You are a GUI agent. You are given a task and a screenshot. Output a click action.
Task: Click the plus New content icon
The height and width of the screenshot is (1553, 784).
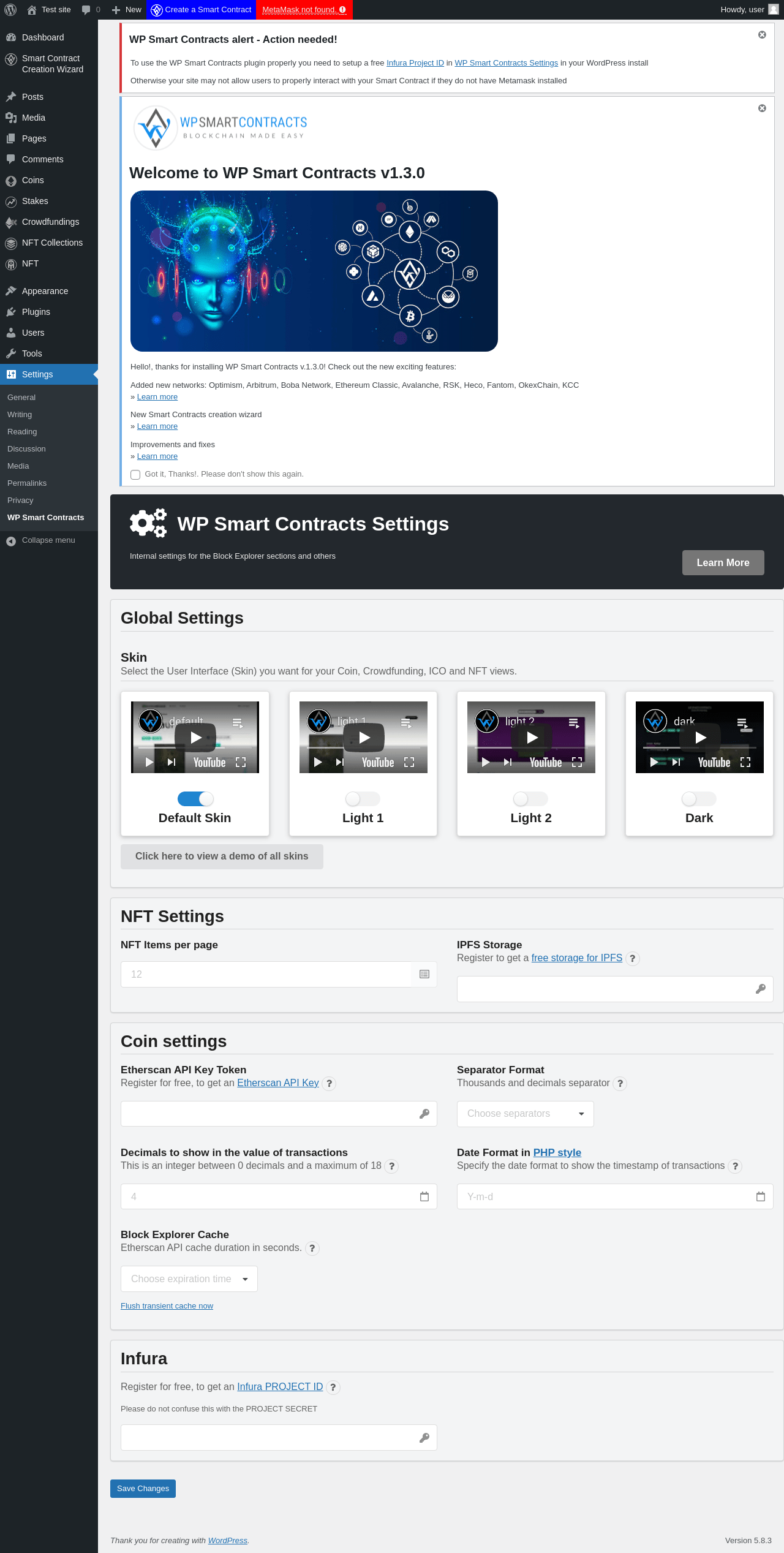pos(116,10)
